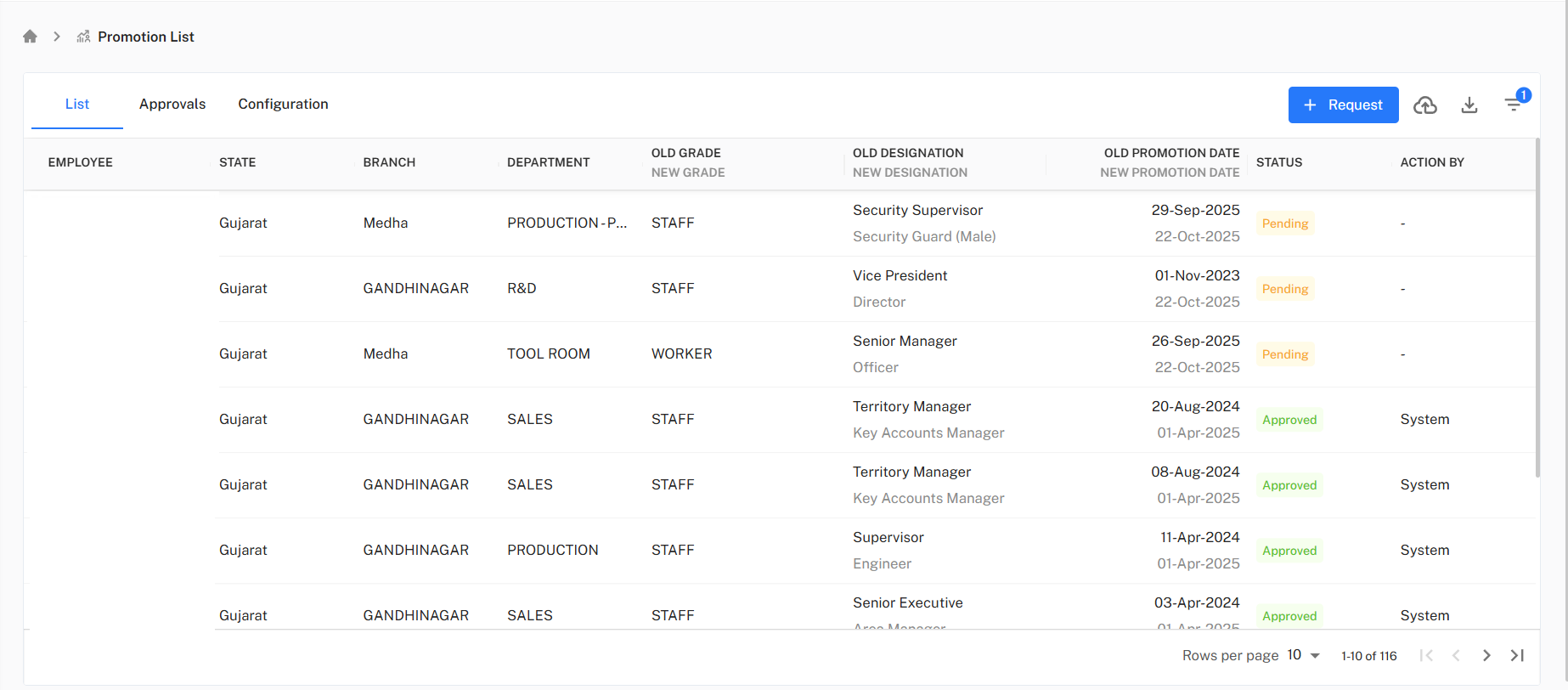Click the Approved badge on Supervisor row
This screenshot has height=690, width=1568.
[1289, 551]
